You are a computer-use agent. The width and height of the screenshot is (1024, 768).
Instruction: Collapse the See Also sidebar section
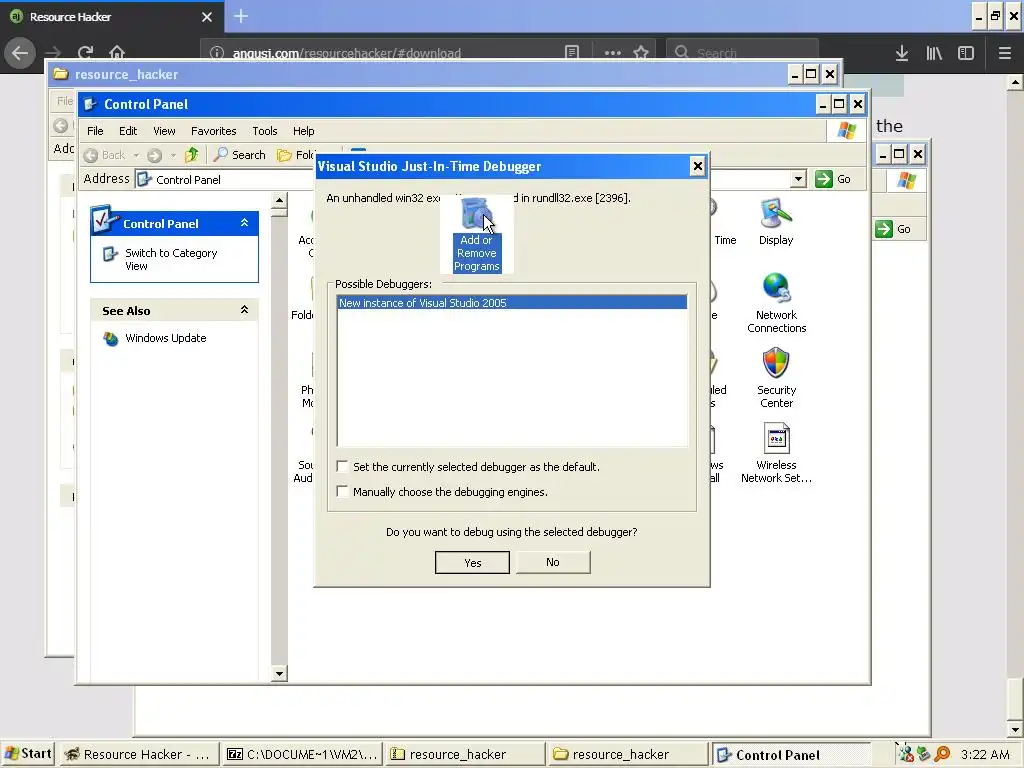click(x=244, y=310)
